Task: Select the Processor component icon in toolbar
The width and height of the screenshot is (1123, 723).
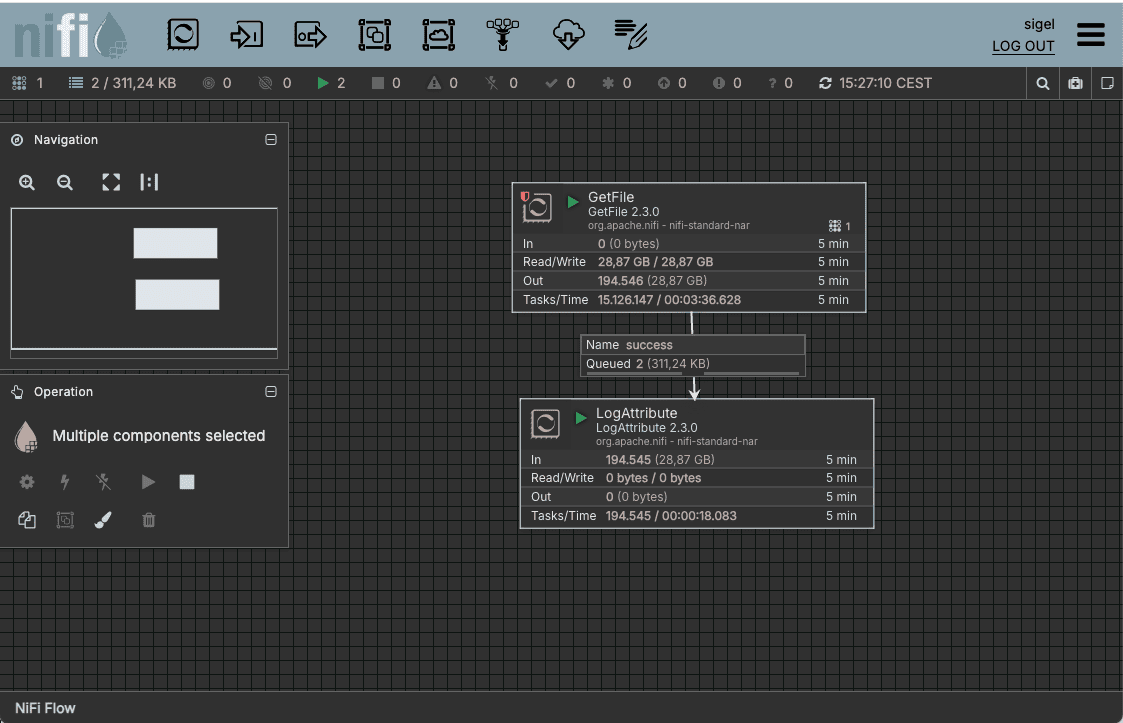Action: (182, 35)
